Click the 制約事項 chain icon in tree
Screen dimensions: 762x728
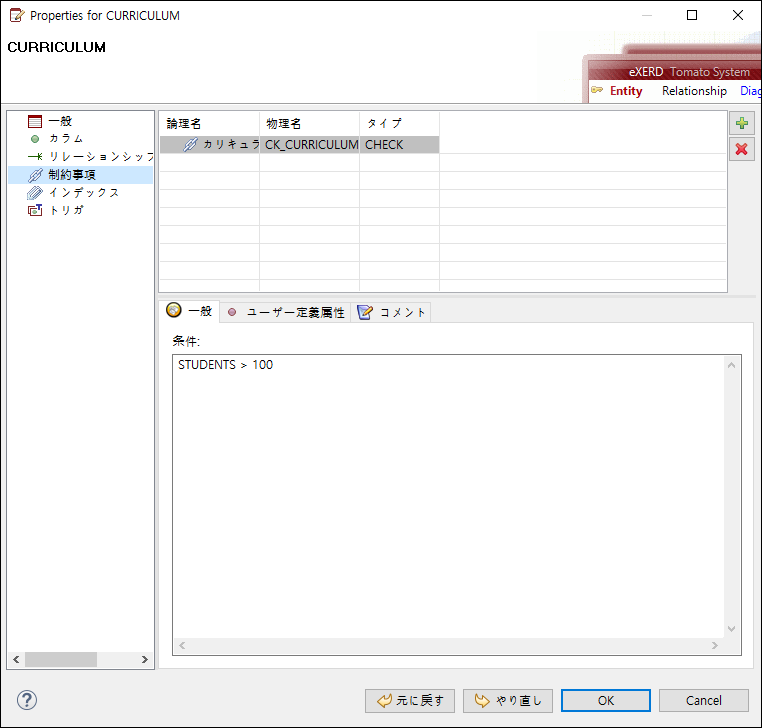tap(35, 174)
